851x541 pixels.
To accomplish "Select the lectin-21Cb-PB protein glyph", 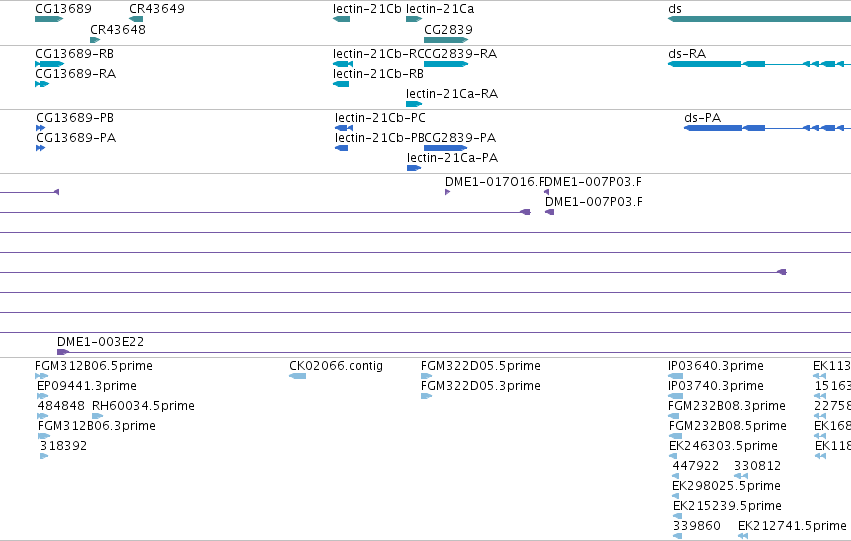I will tap(341, 148).
